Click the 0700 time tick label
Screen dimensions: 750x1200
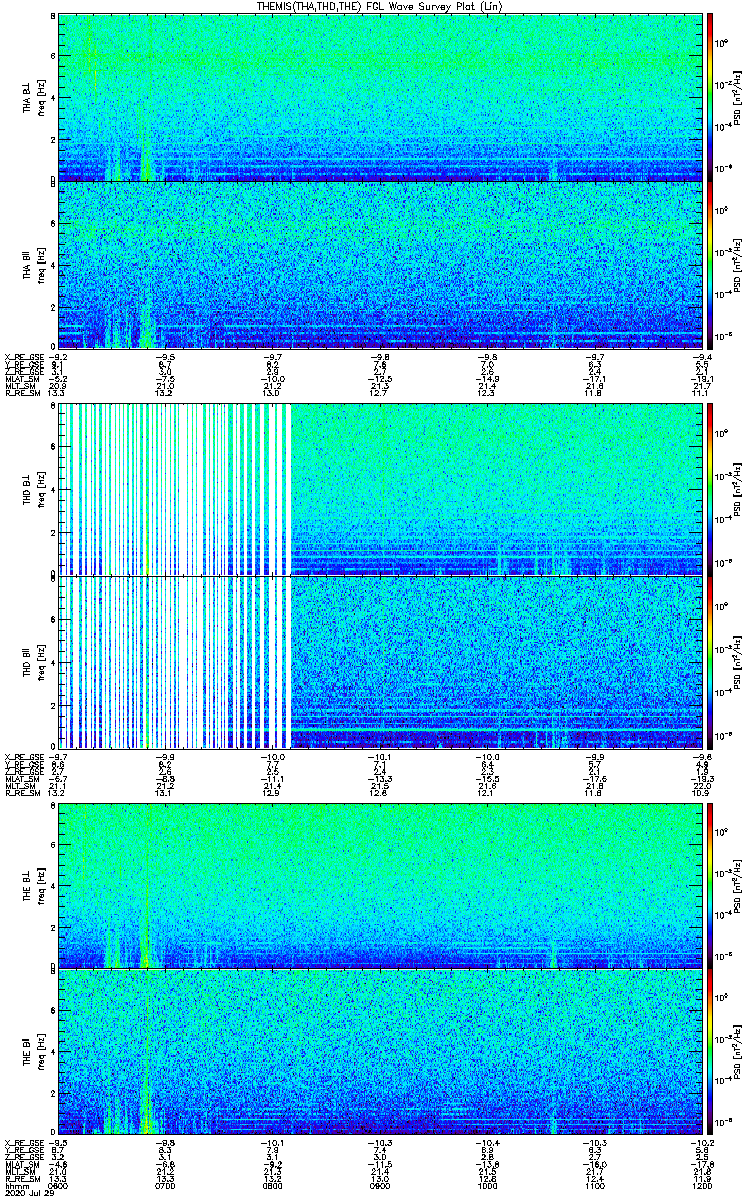point(166,1185)
